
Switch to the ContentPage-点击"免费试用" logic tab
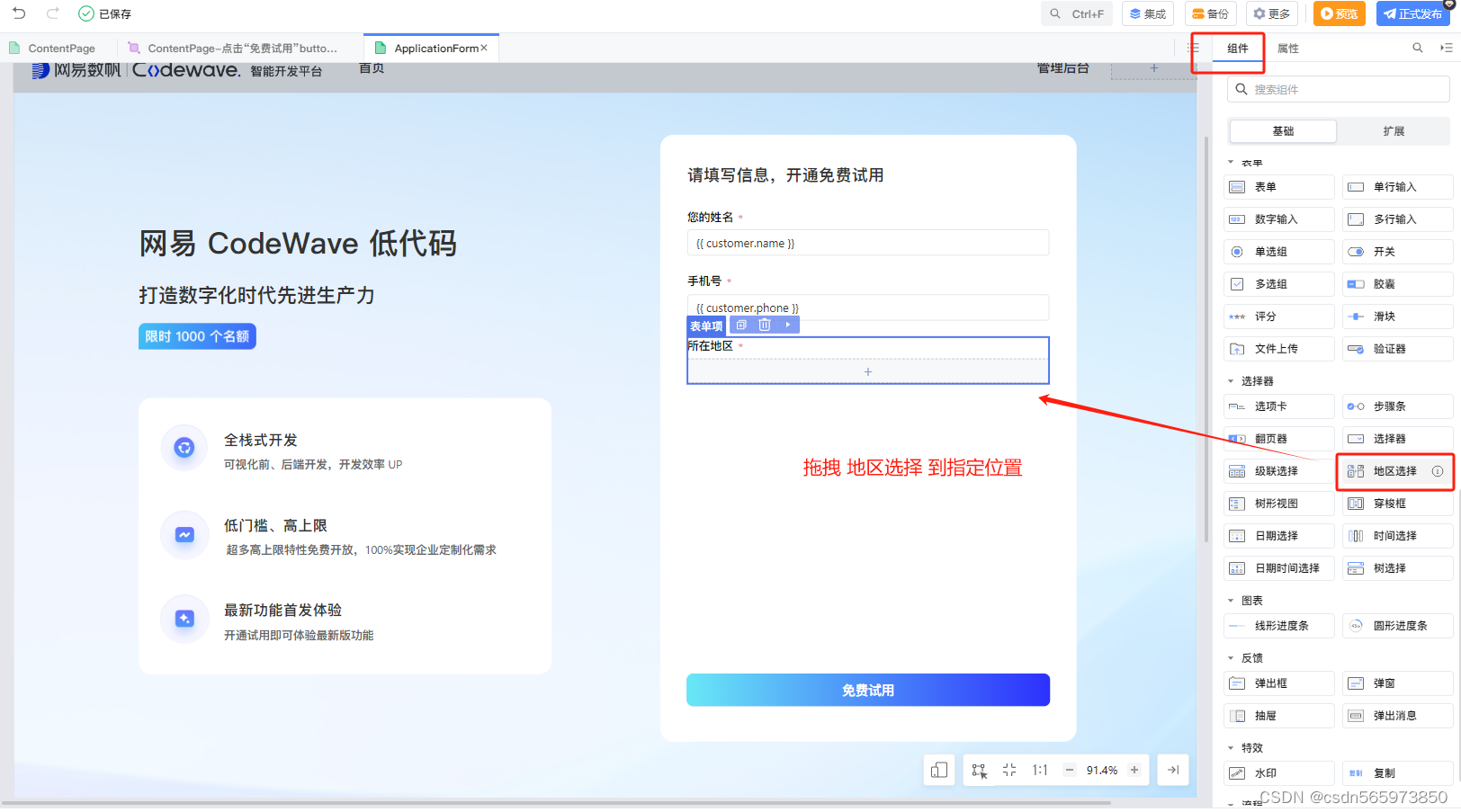point(234,49)
